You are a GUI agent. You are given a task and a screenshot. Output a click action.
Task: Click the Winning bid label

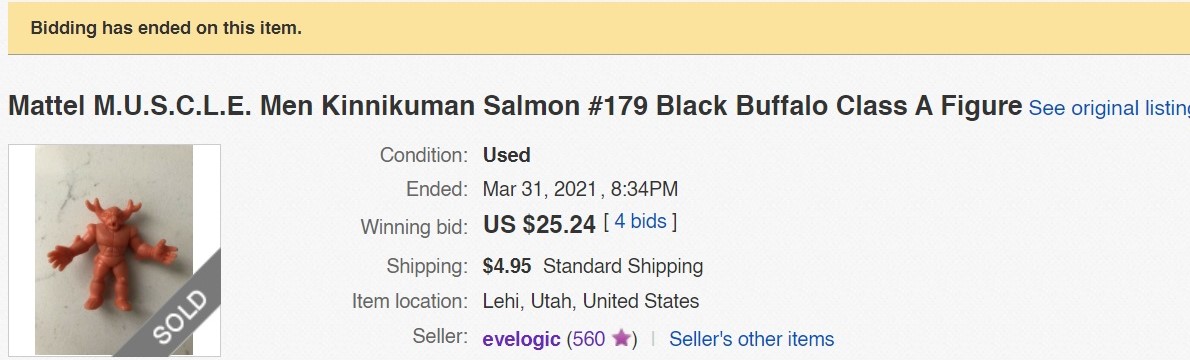click(414, 226)
